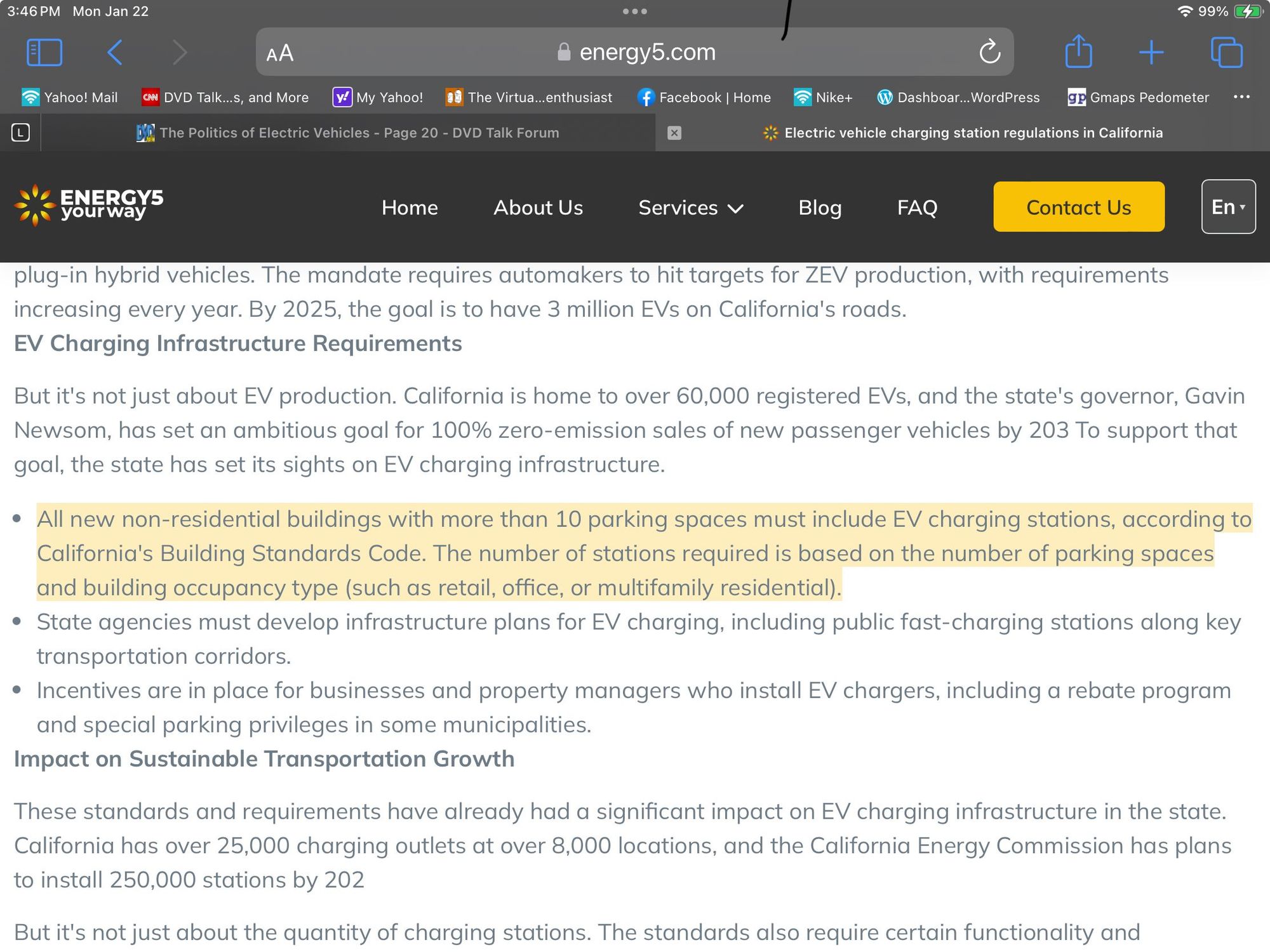1270x952 pixels.
Task: Show more bookmarks with ellipsis
Action: click(x=1241, y=97)
